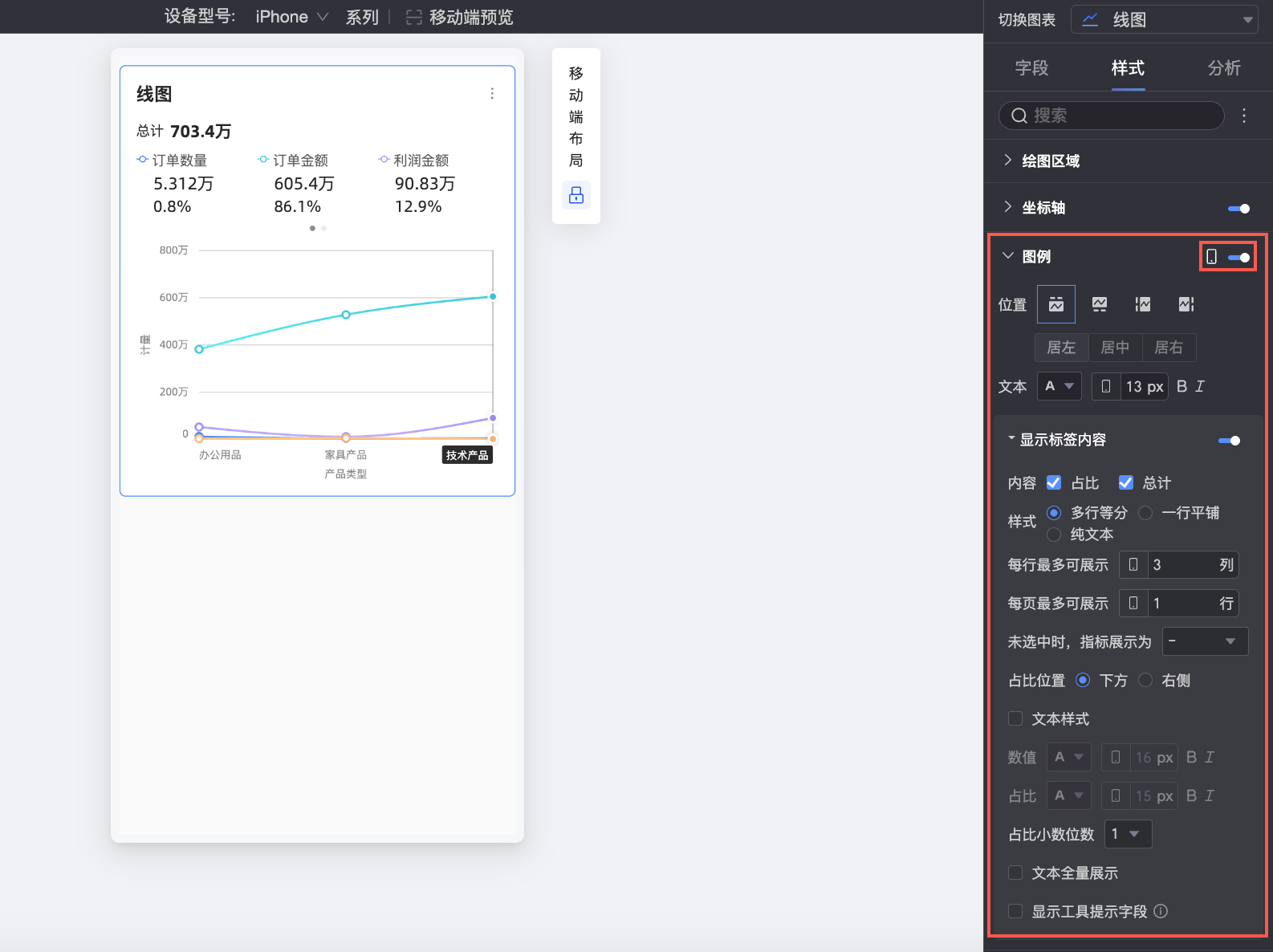Viewport: 1273px width, 952px height.
Task: Click 利润金额 legend marker
Action: click(x=384, y=160)
